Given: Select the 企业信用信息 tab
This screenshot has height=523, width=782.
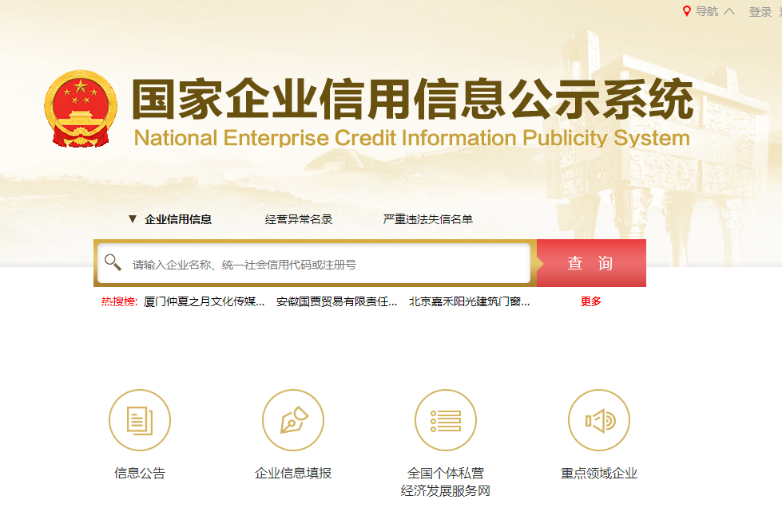Looking at the screenshot, I should pos(178,219).
